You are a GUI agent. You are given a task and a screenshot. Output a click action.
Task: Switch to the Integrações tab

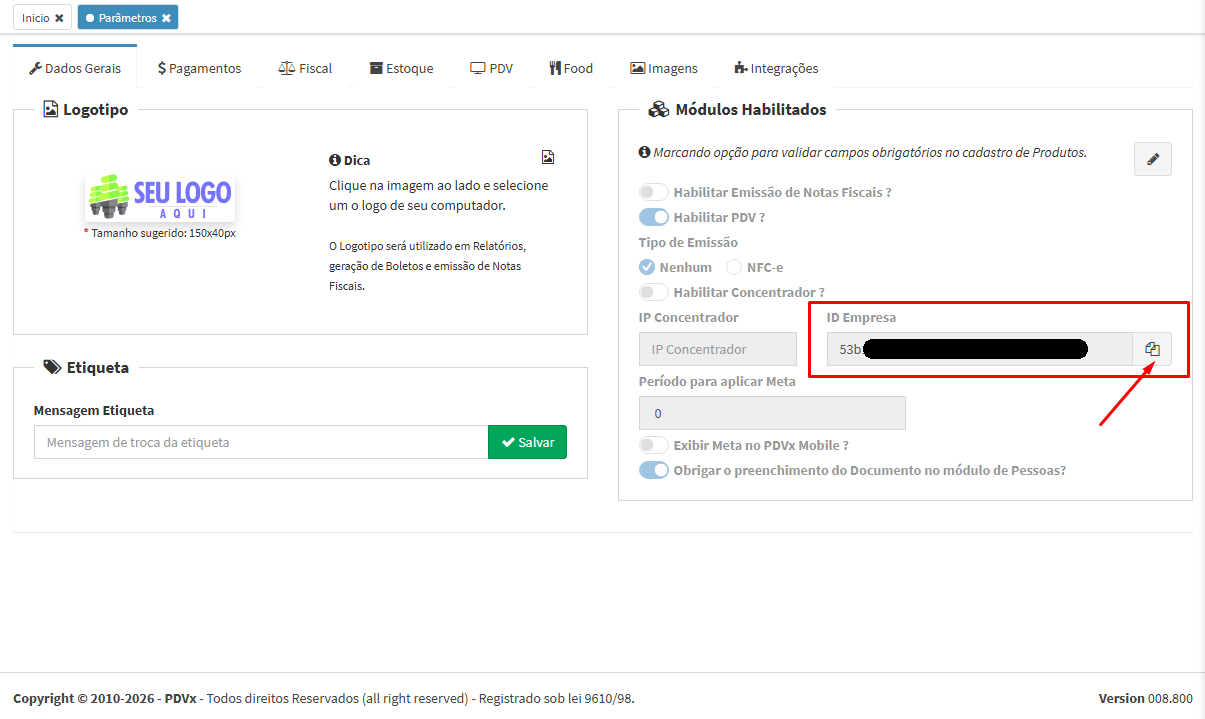tap(776, 68)
